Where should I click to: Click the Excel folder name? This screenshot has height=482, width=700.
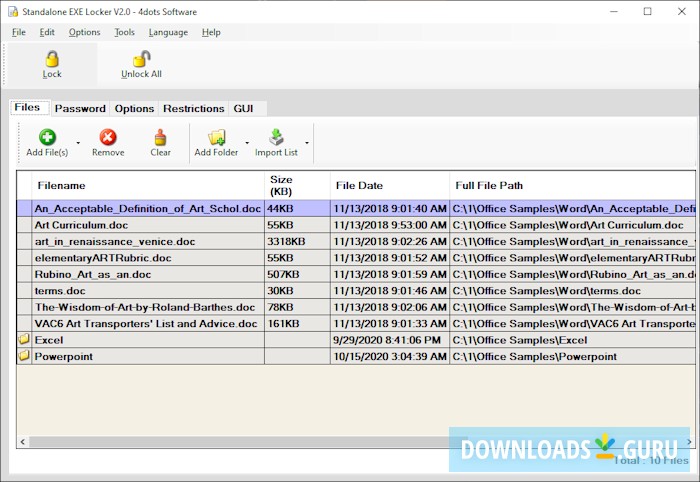[49, 340]
